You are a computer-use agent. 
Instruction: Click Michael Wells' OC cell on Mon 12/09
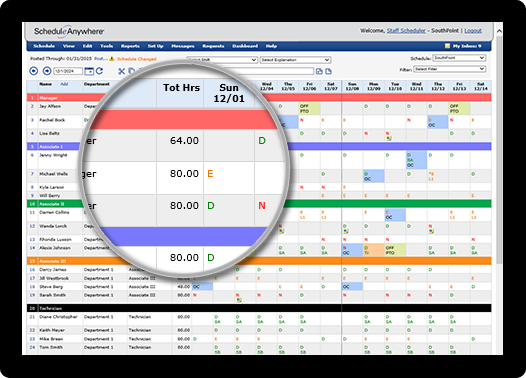[x=374, y=176]
